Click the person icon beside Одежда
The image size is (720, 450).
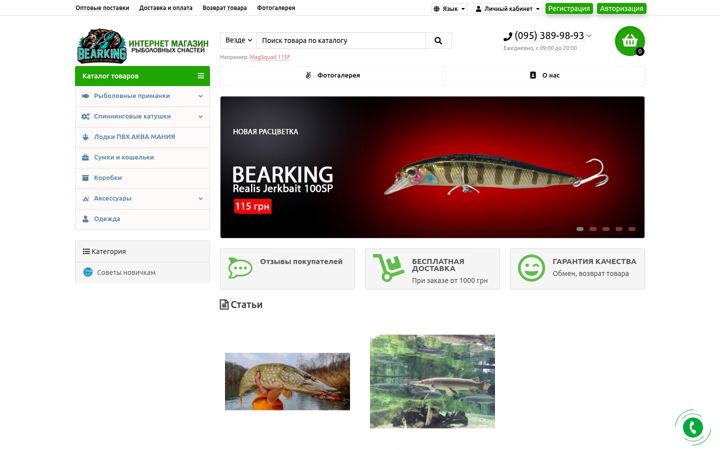click(85, 219)
